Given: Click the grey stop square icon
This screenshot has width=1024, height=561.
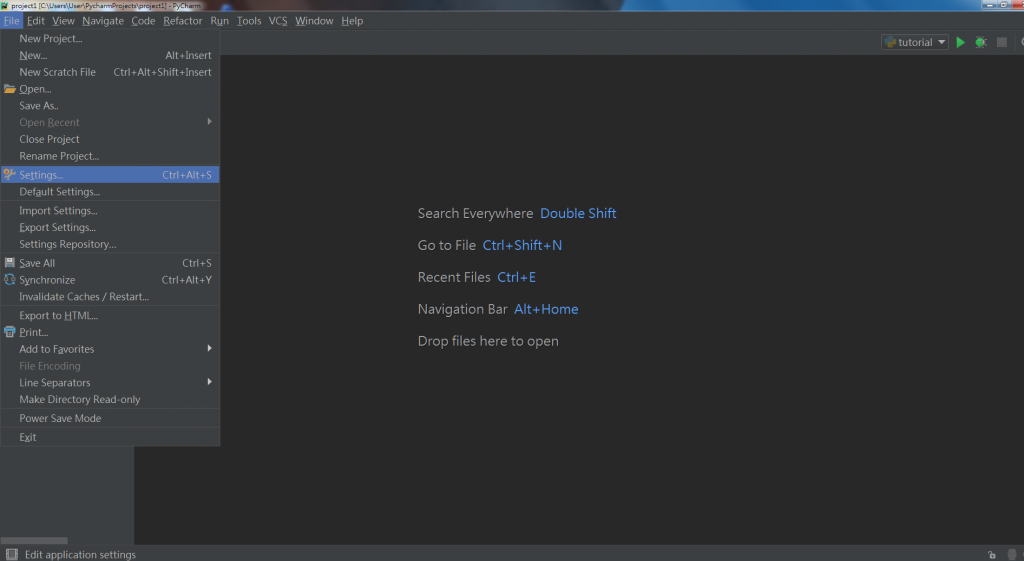Looking at the screenshot, I should coord(1001,42).
